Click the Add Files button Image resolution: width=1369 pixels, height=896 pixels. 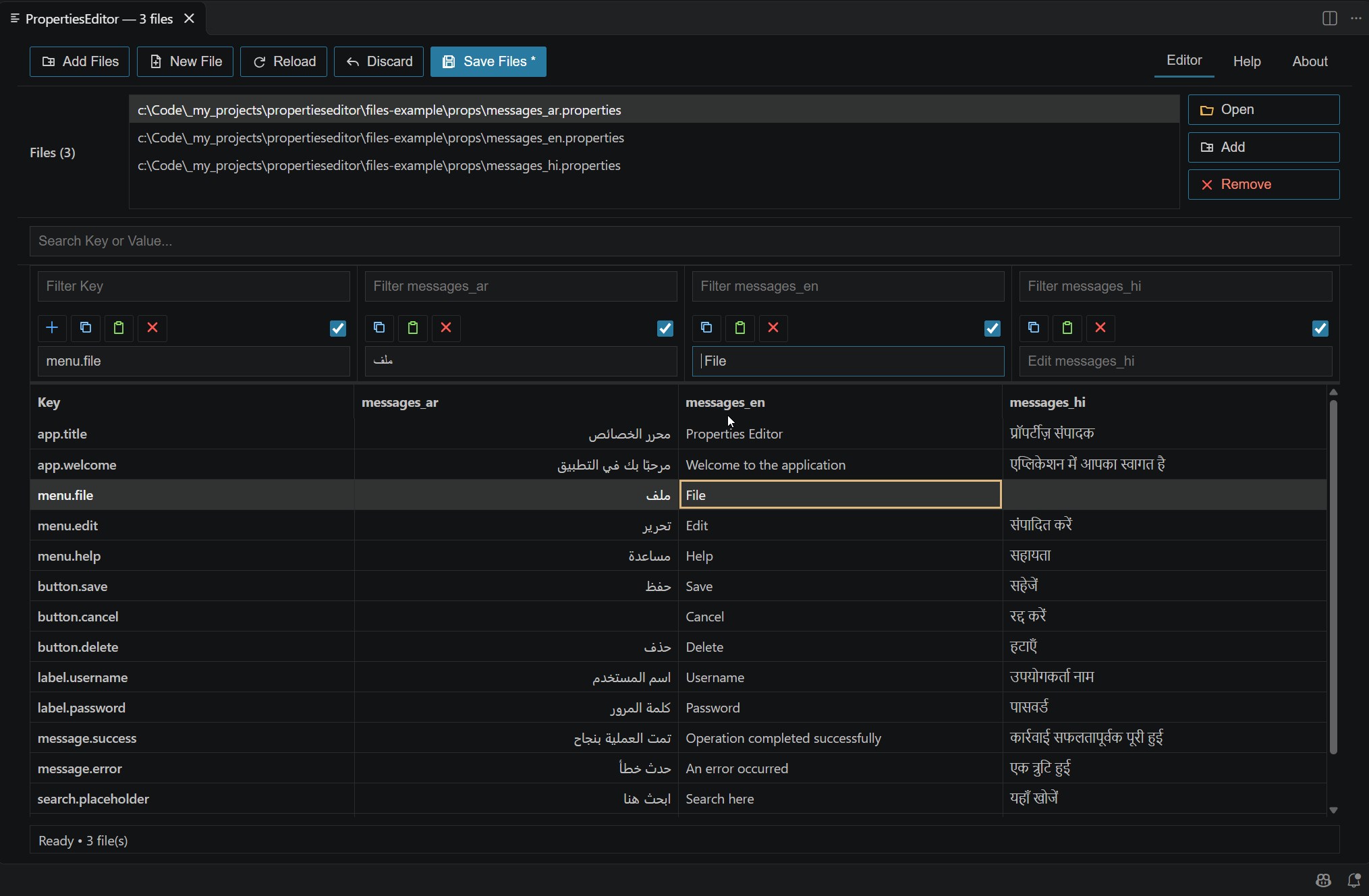click(80, 61)
